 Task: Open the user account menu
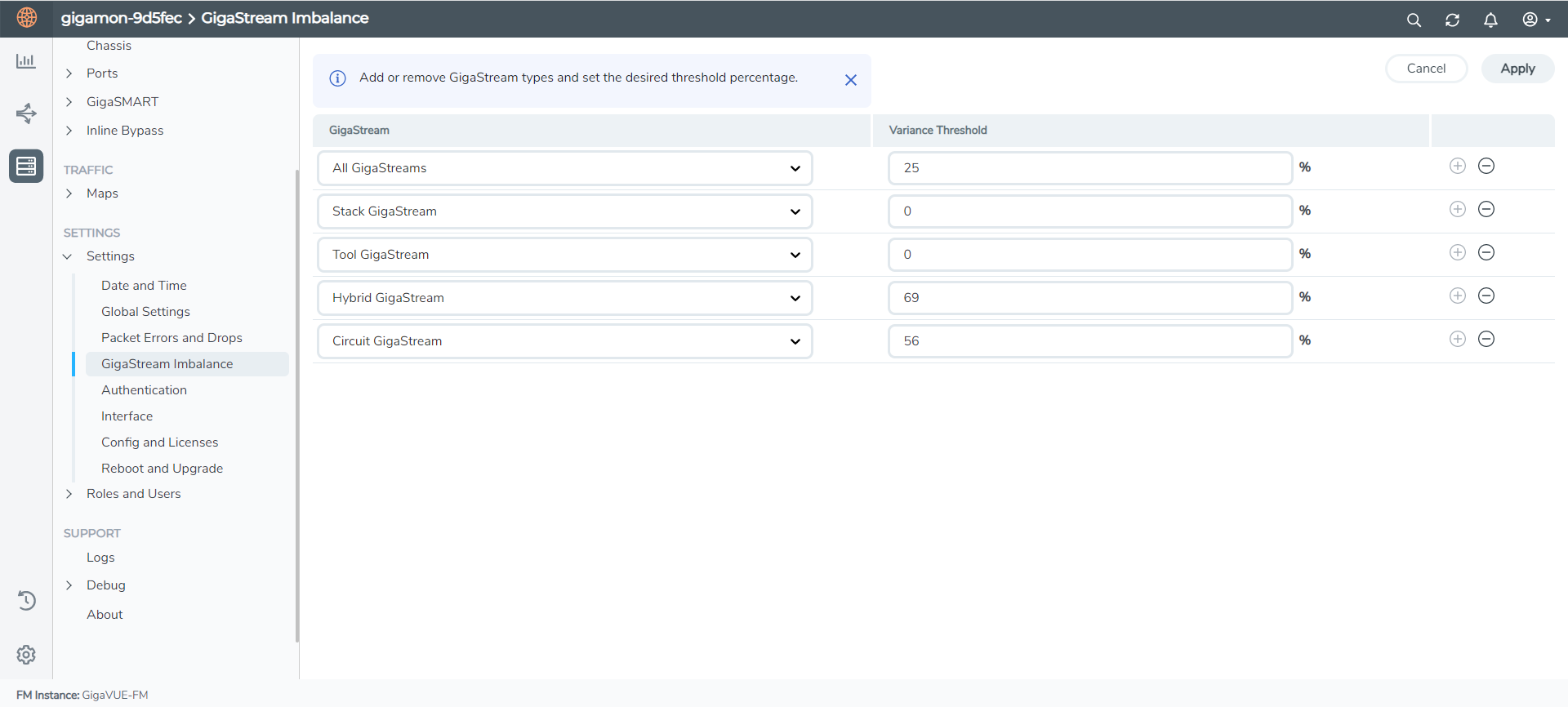click(x=1535, y=20)
